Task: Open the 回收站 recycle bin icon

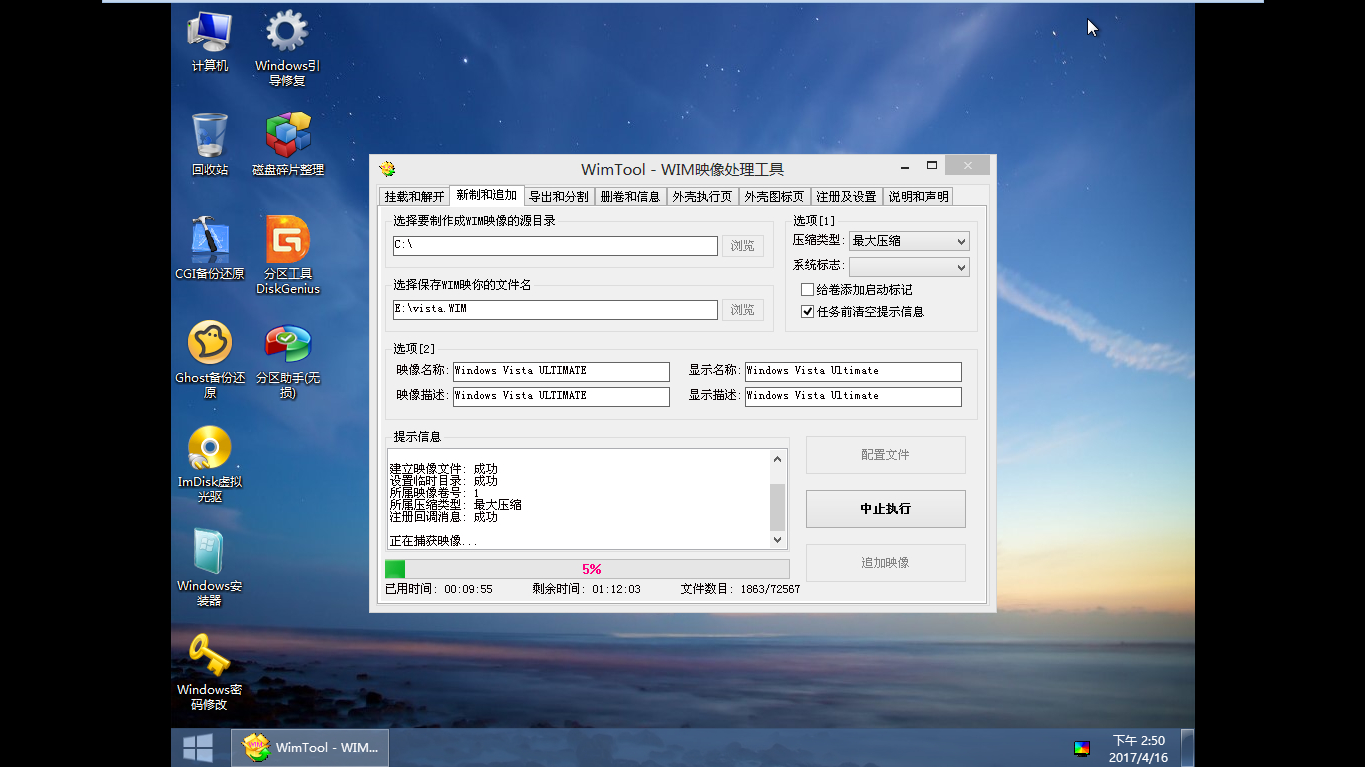Action: click(210, 144)
